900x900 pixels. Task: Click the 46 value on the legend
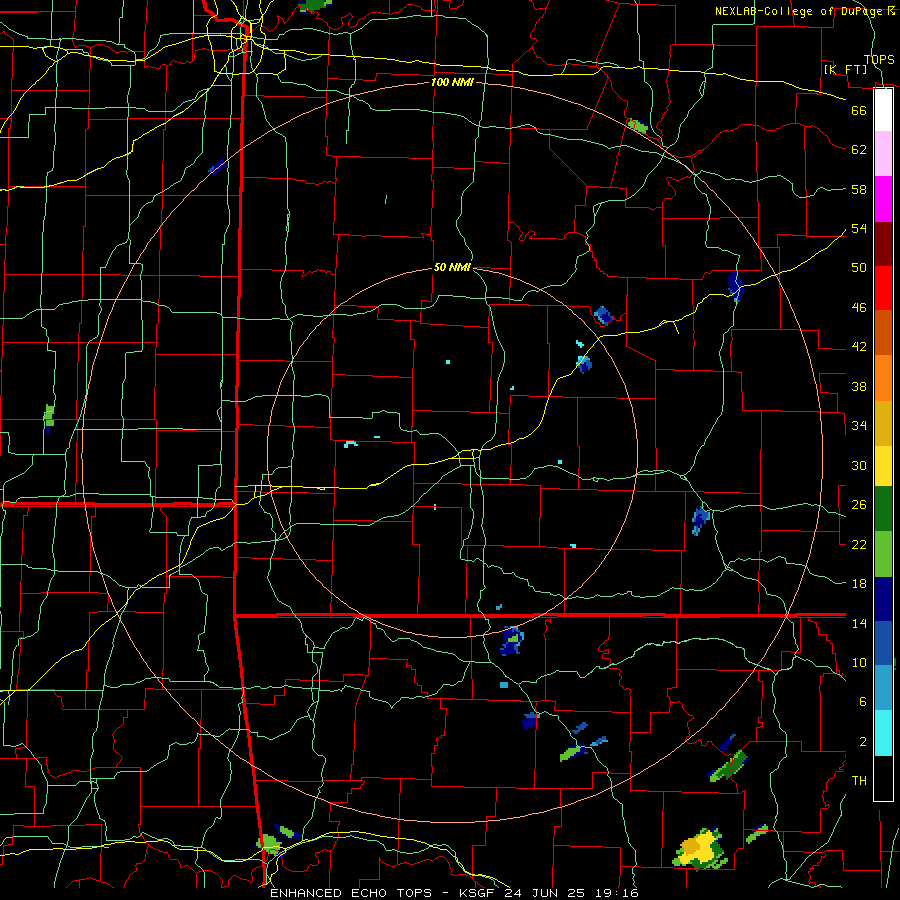pyautogui.click(x=859, y=307)
